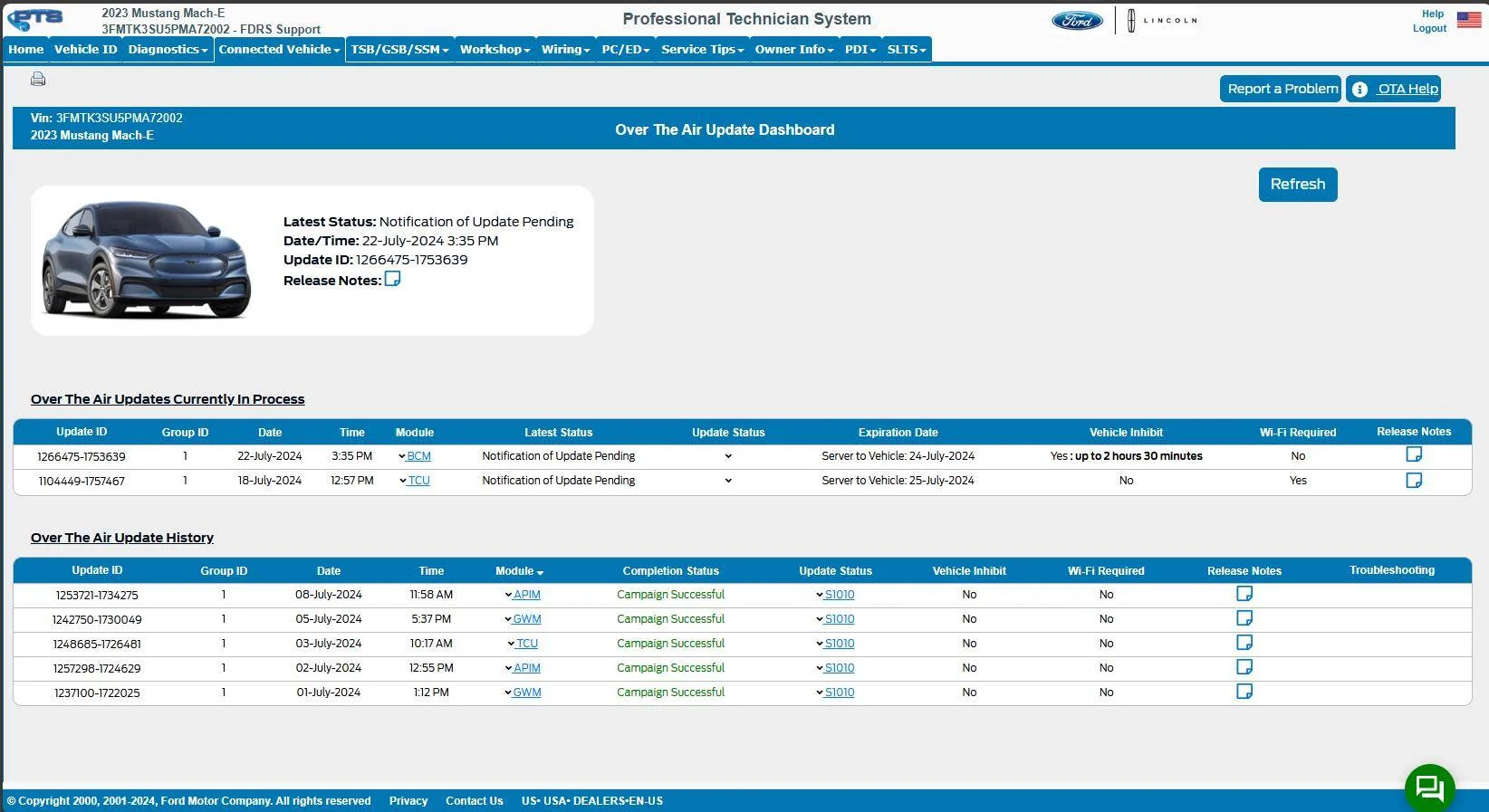
Task: Open the Workshop menu
Action: click(x=495, y=50)
